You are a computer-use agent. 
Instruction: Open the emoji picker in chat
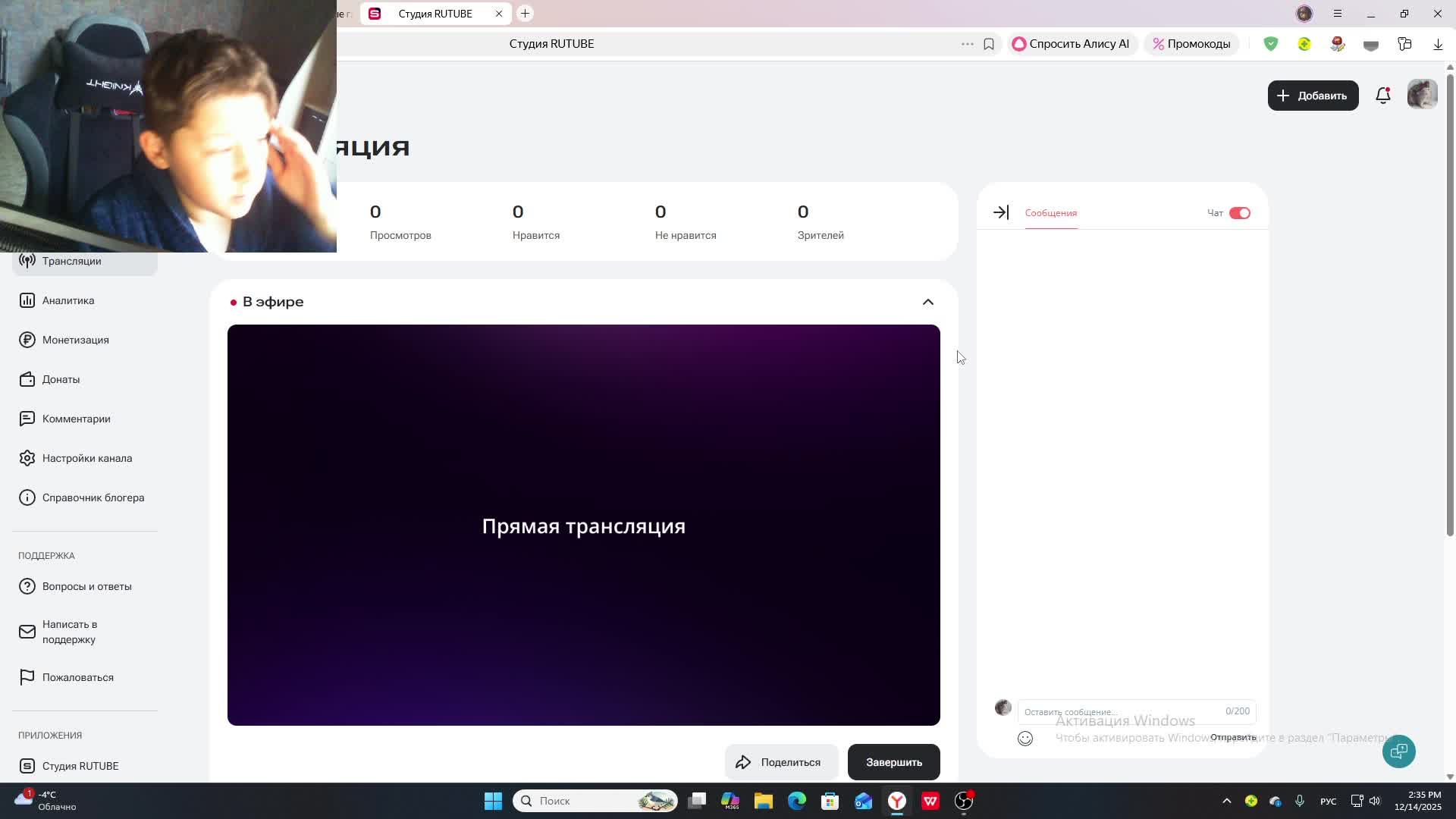[1025, 738]
